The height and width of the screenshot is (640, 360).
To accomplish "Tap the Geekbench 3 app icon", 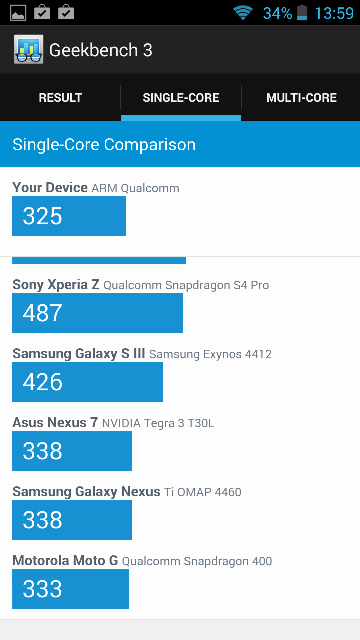I will click(x=28, y=49).
